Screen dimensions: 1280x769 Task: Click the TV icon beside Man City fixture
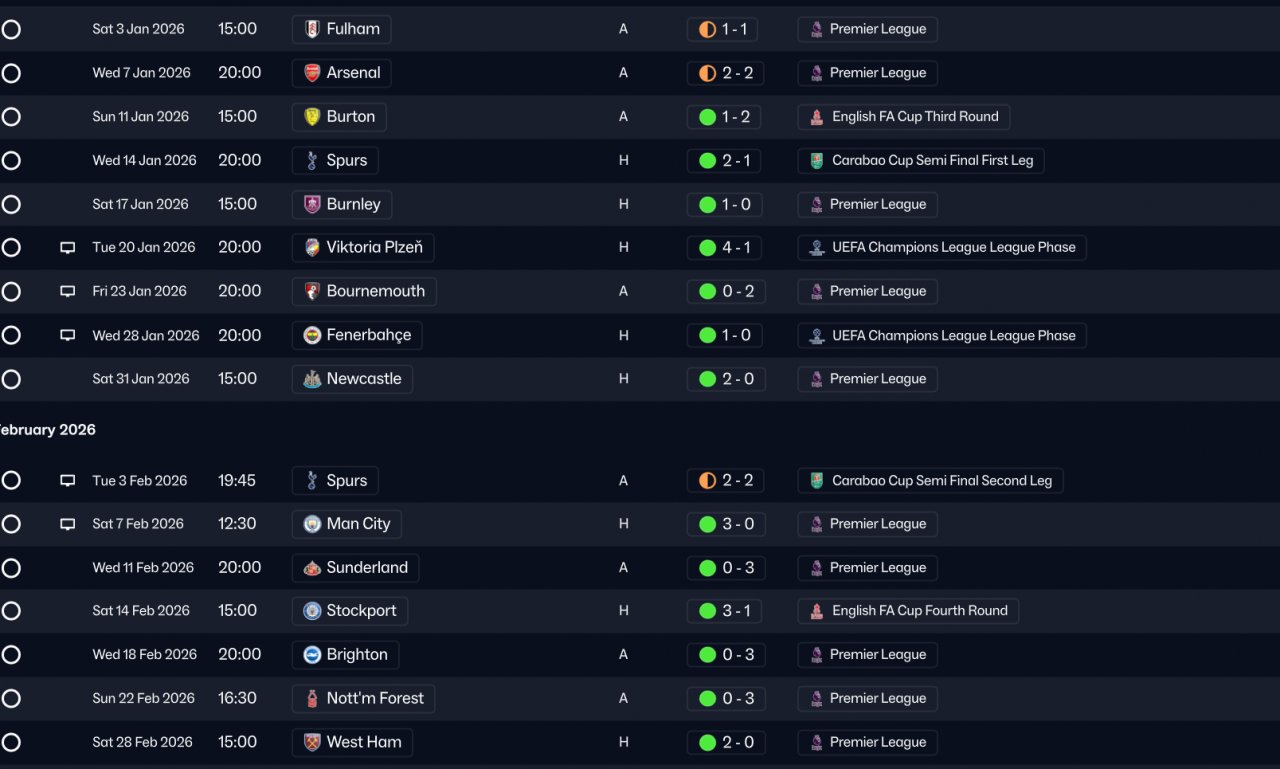tap(68, 524)
